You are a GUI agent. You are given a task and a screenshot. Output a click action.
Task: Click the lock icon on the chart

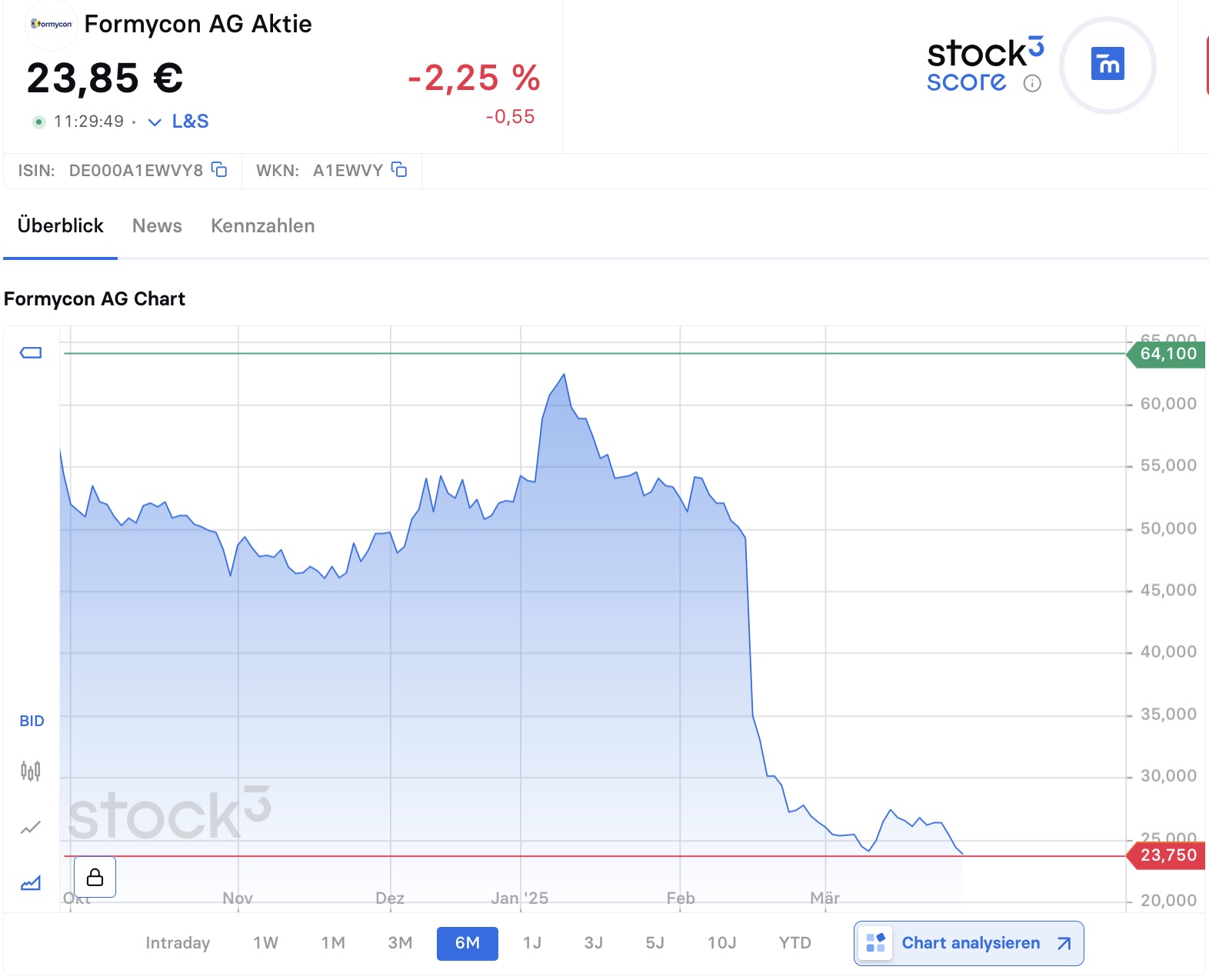(95, 877)
